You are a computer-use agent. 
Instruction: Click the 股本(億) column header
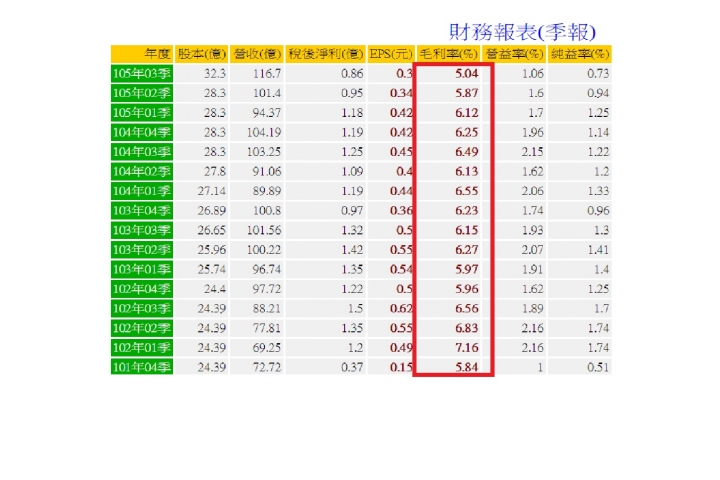(x=202, y=54)
